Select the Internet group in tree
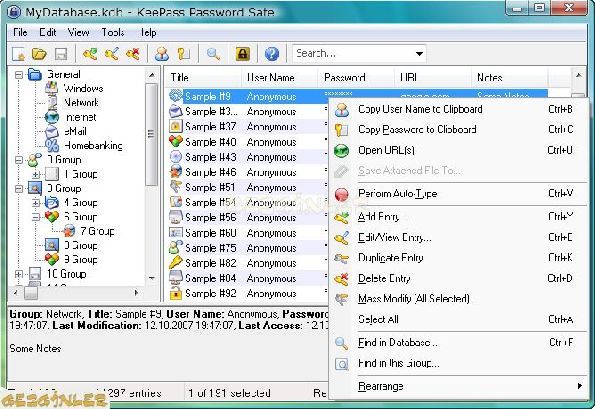 point(80,117)
